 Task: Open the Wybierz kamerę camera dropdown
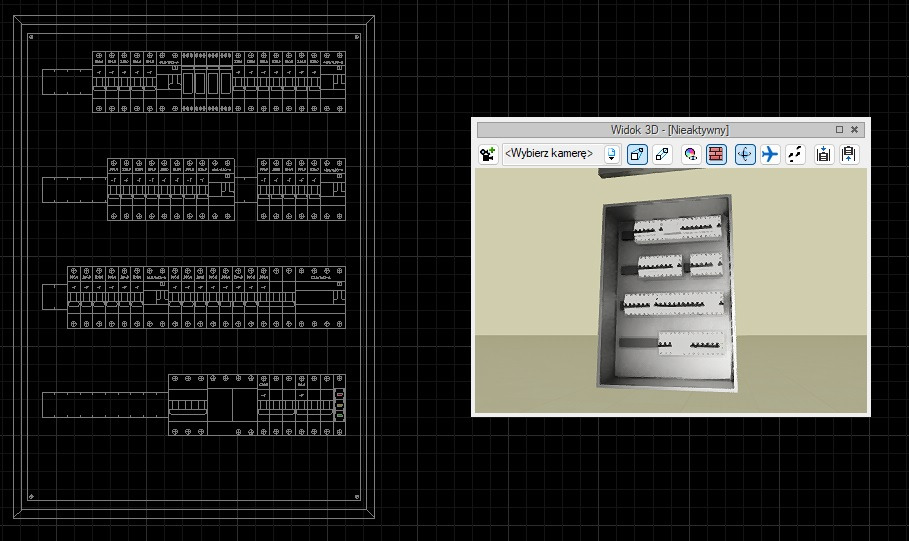click(549, 154)
